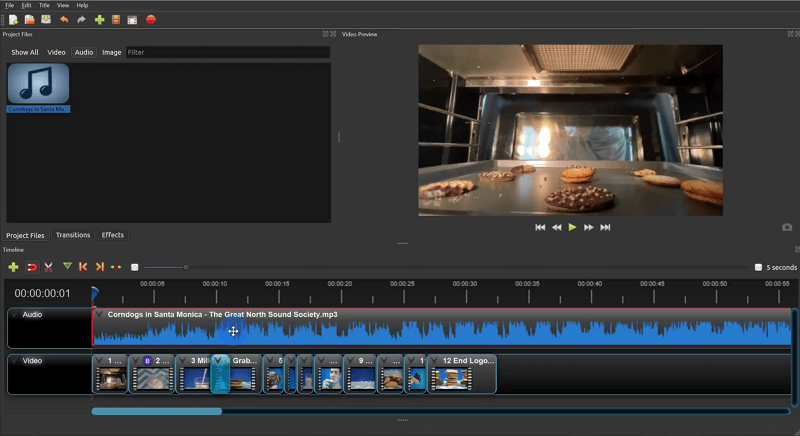Select the 12 End Logo clip thumbnail
The image size is (800, 436).
tap(452, 379)
